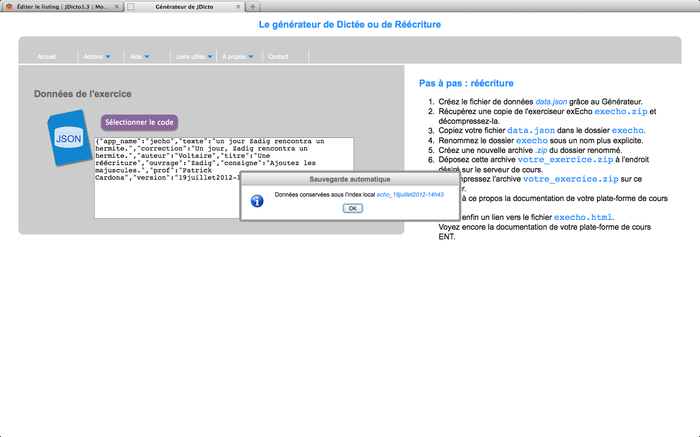Image resolution: width=700 pixels, height=437 pixels.
Task: Open the Contact menu item
Action: (x=278, y=57)
